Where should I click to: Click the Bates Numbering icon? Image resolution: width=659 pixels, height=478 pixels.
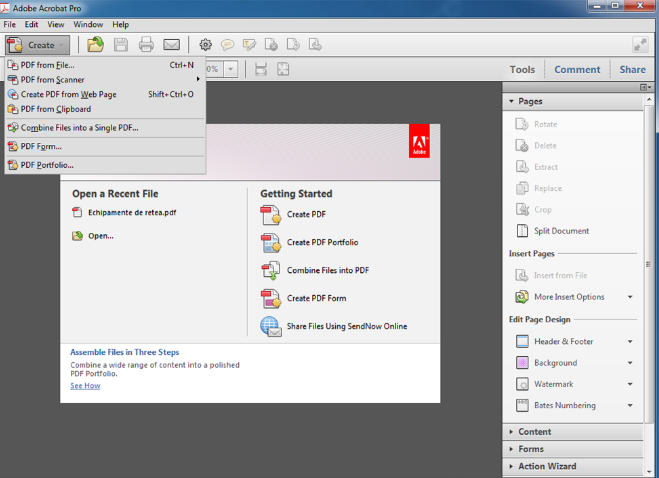(522, 405)
